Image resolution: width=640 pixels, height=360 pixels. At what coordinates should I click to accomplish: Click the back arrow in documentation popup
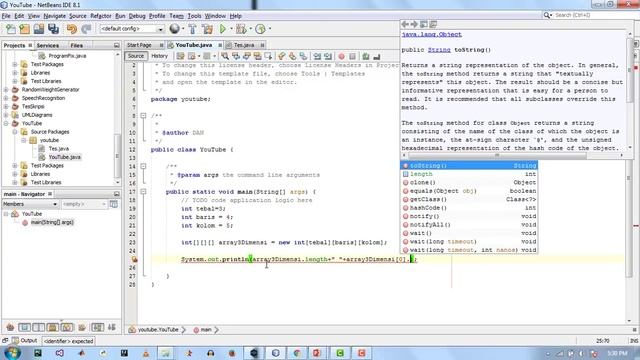click(x=405, y=24)
